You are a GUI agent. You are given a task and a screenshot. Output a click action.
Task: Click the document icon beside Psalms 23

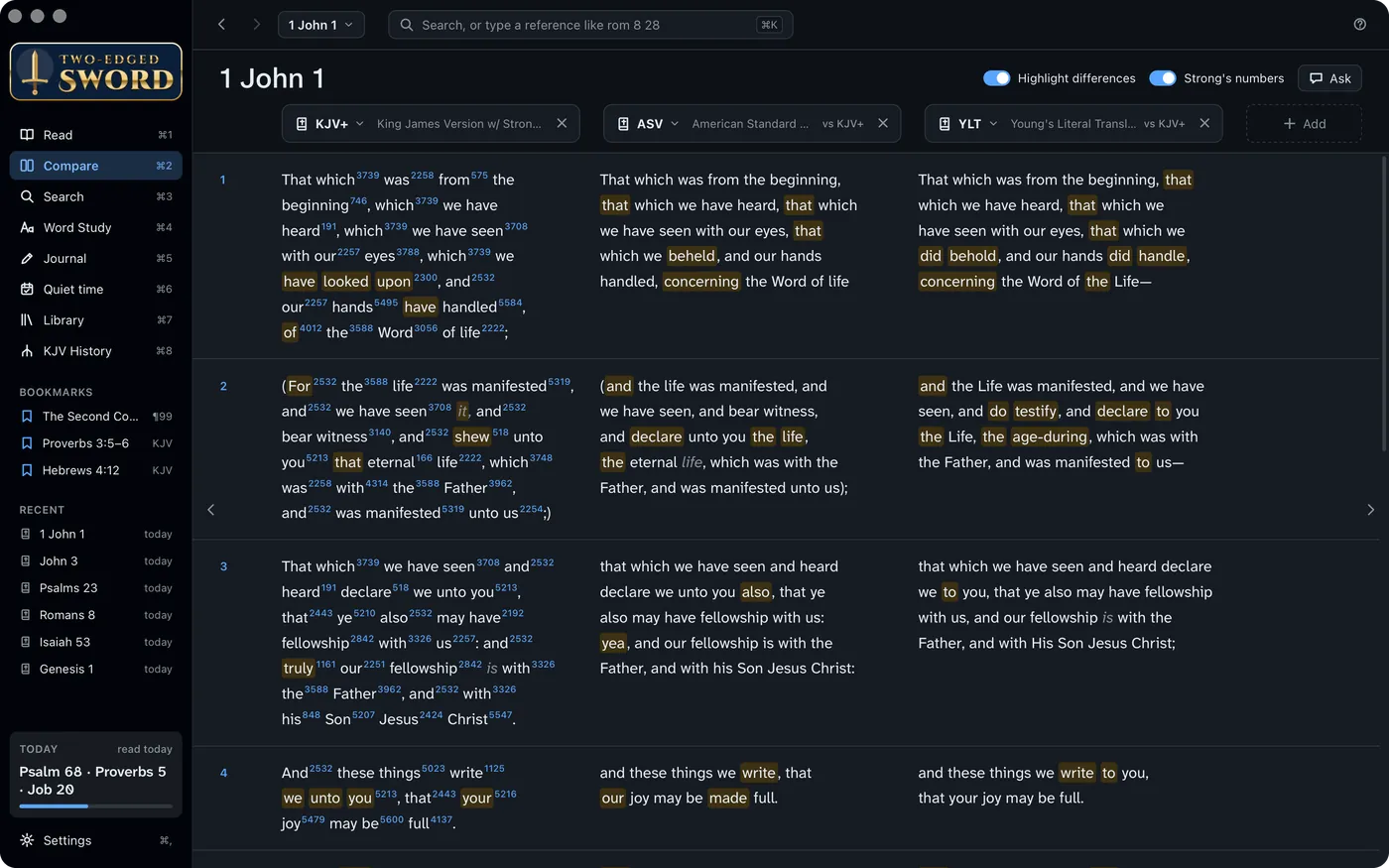26,588
